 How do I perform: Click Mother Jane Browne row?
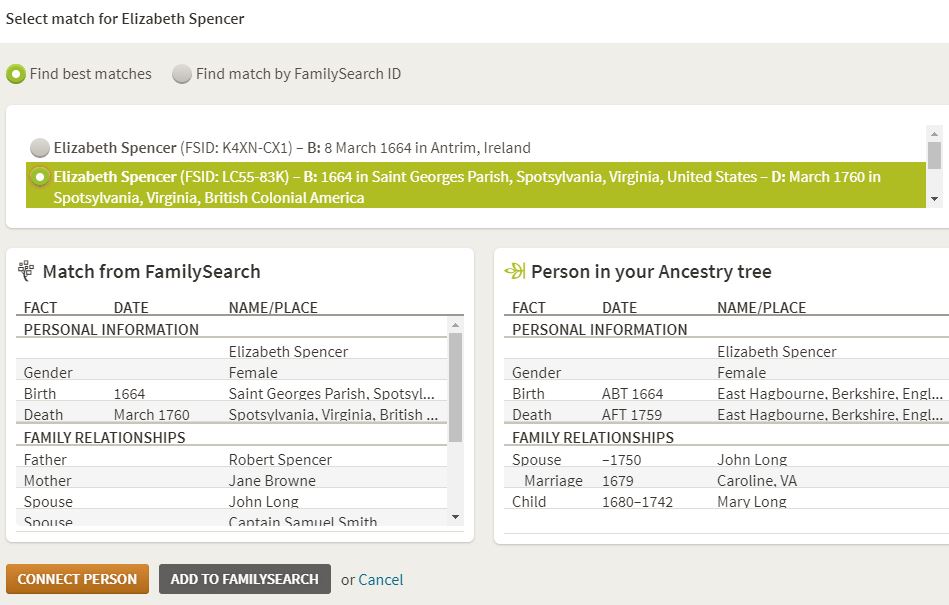click(230, 481)
